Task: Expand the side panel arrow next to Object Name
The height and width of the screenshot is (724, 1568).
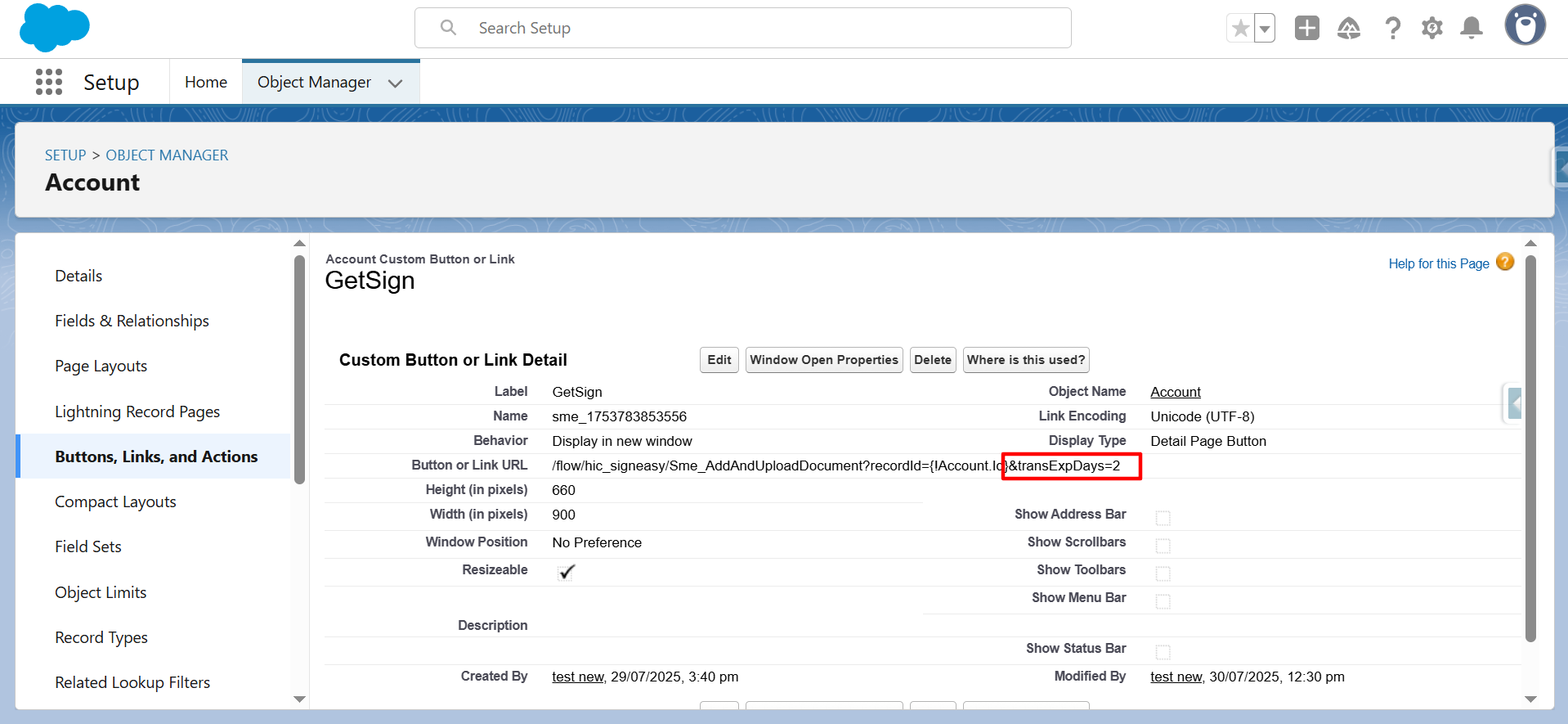Action: click(x=1513, y=403)
